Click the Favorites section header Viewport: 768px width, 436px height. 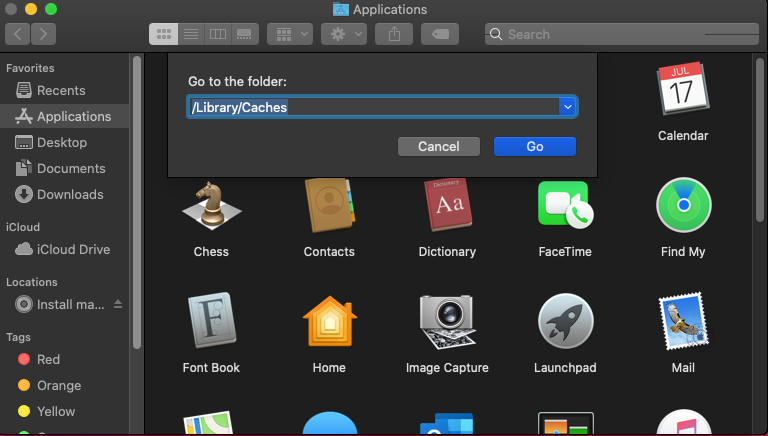30,68
